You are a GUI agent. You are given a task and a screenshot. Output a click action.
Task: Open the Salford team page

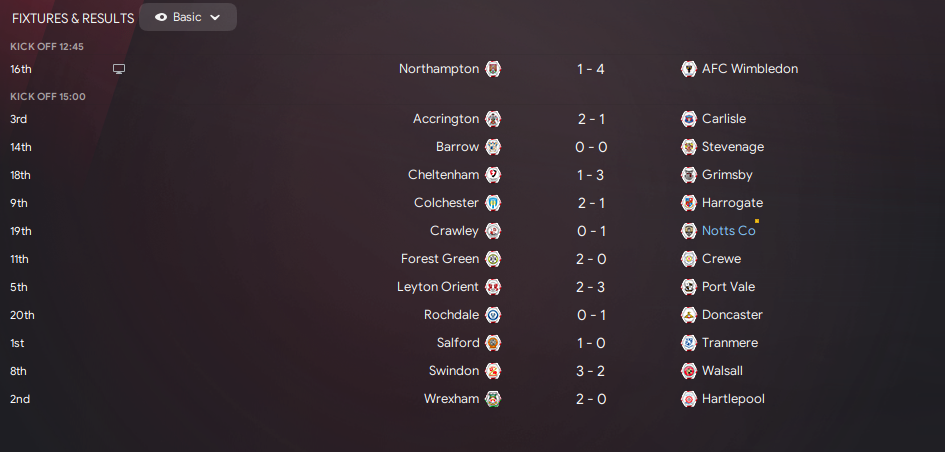[458, 343]
